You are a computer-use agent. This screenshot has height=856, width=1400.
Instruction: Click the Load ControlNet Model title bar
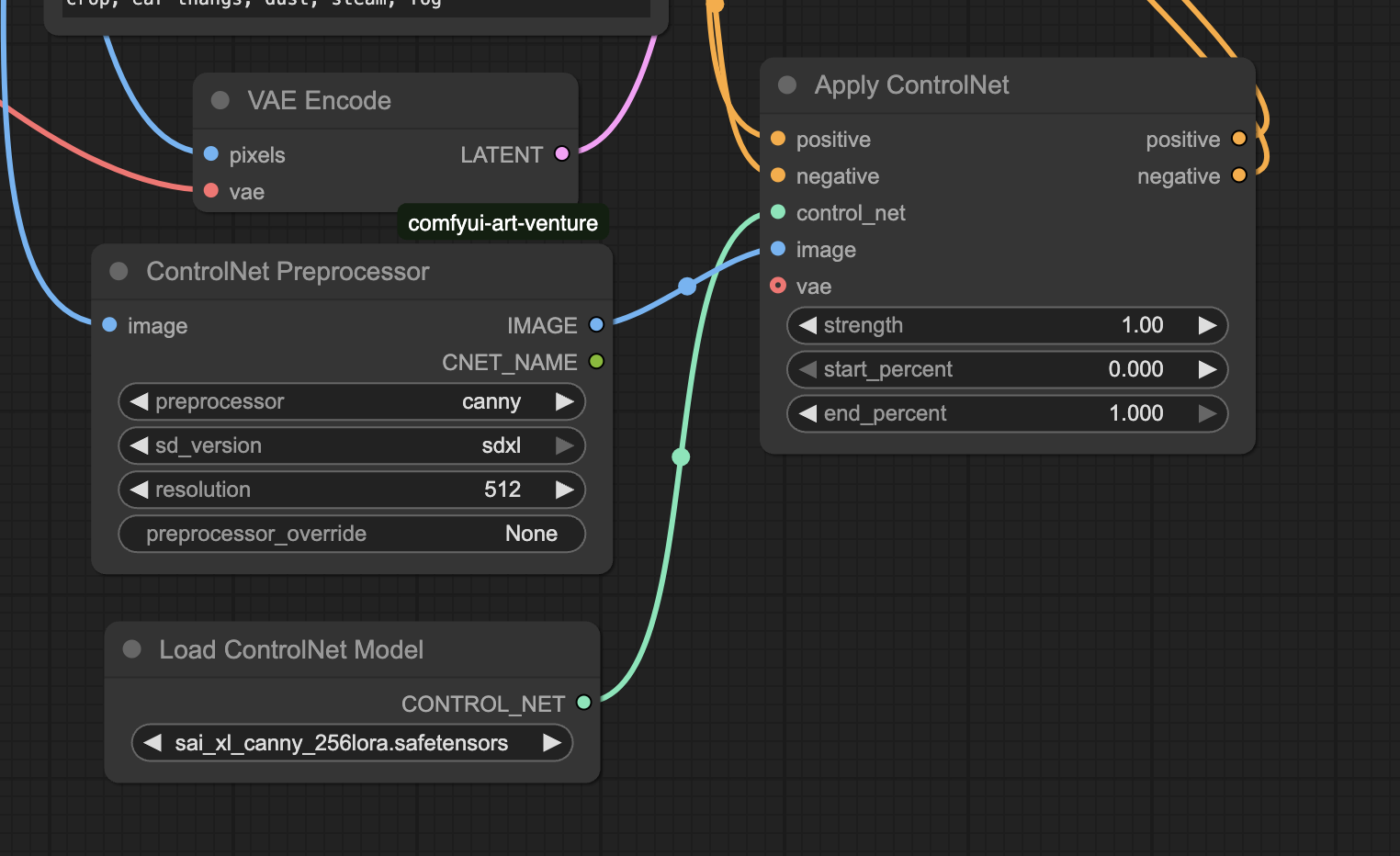353,649
